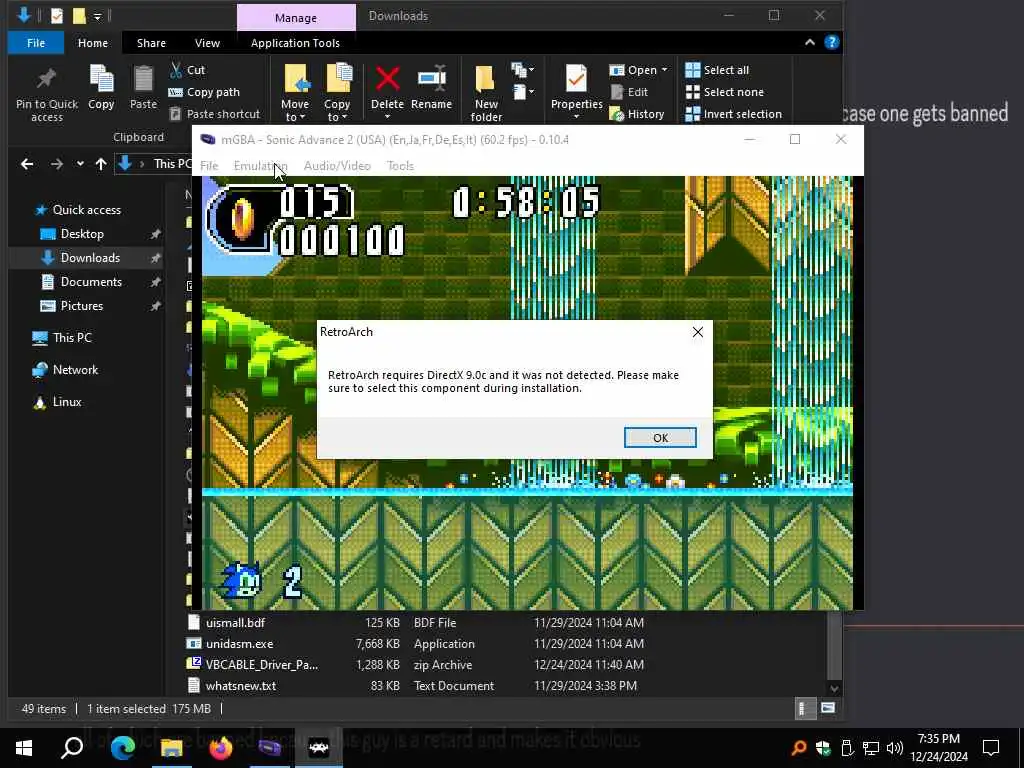Screen dimensions: 1024x768
Task: Open the Application Tools tab
Action: click(x=295, y=43)
